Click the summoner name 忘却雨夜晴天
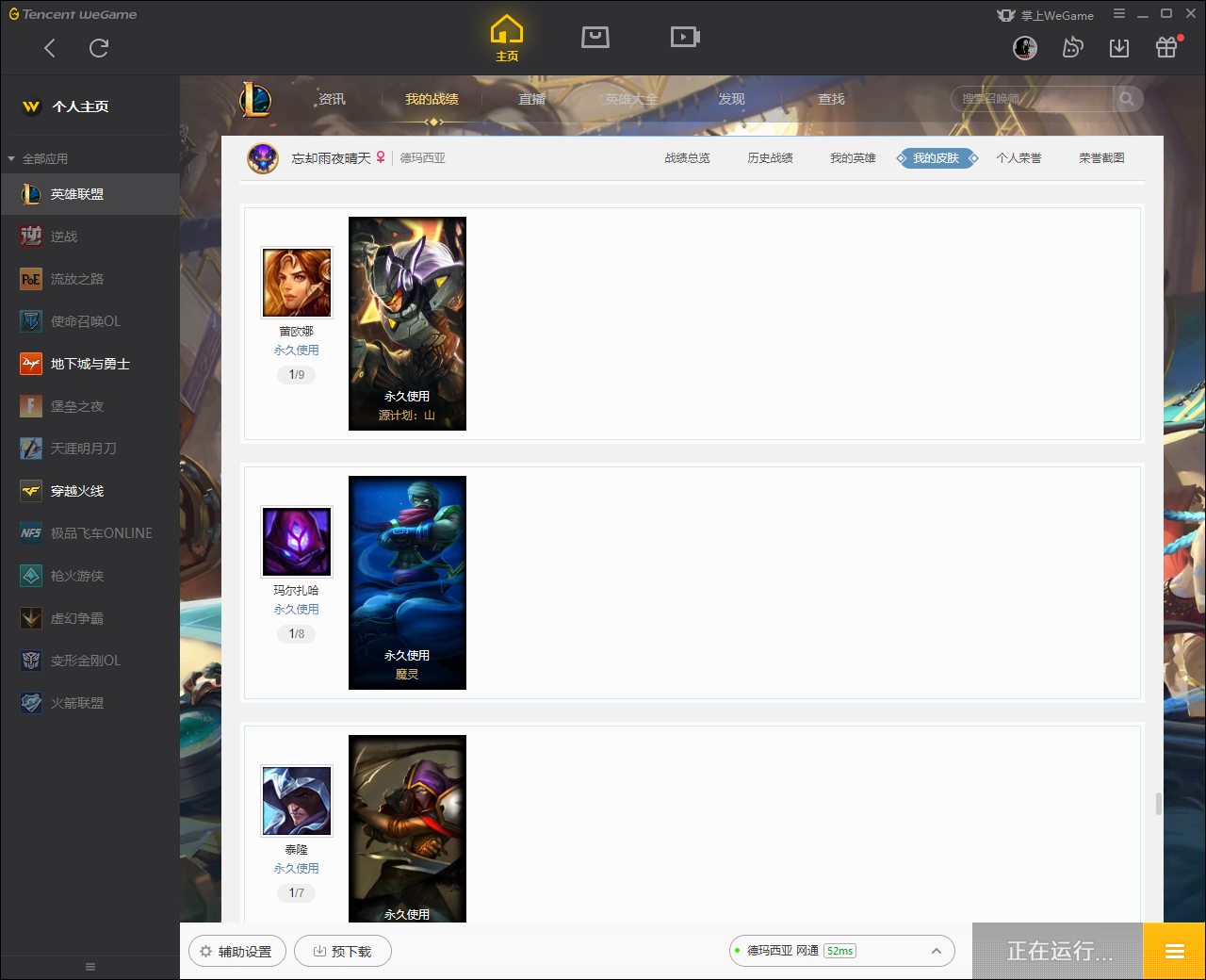 click(331, 158)
